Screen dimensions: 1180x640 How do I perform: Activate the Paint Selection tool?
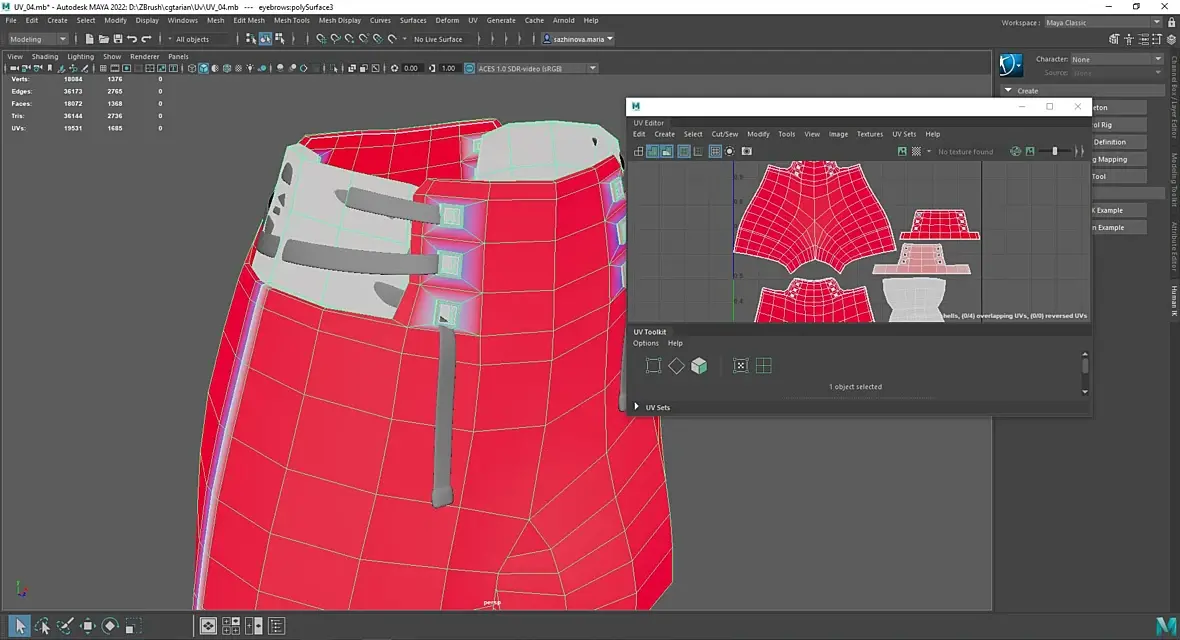[64, 626]
